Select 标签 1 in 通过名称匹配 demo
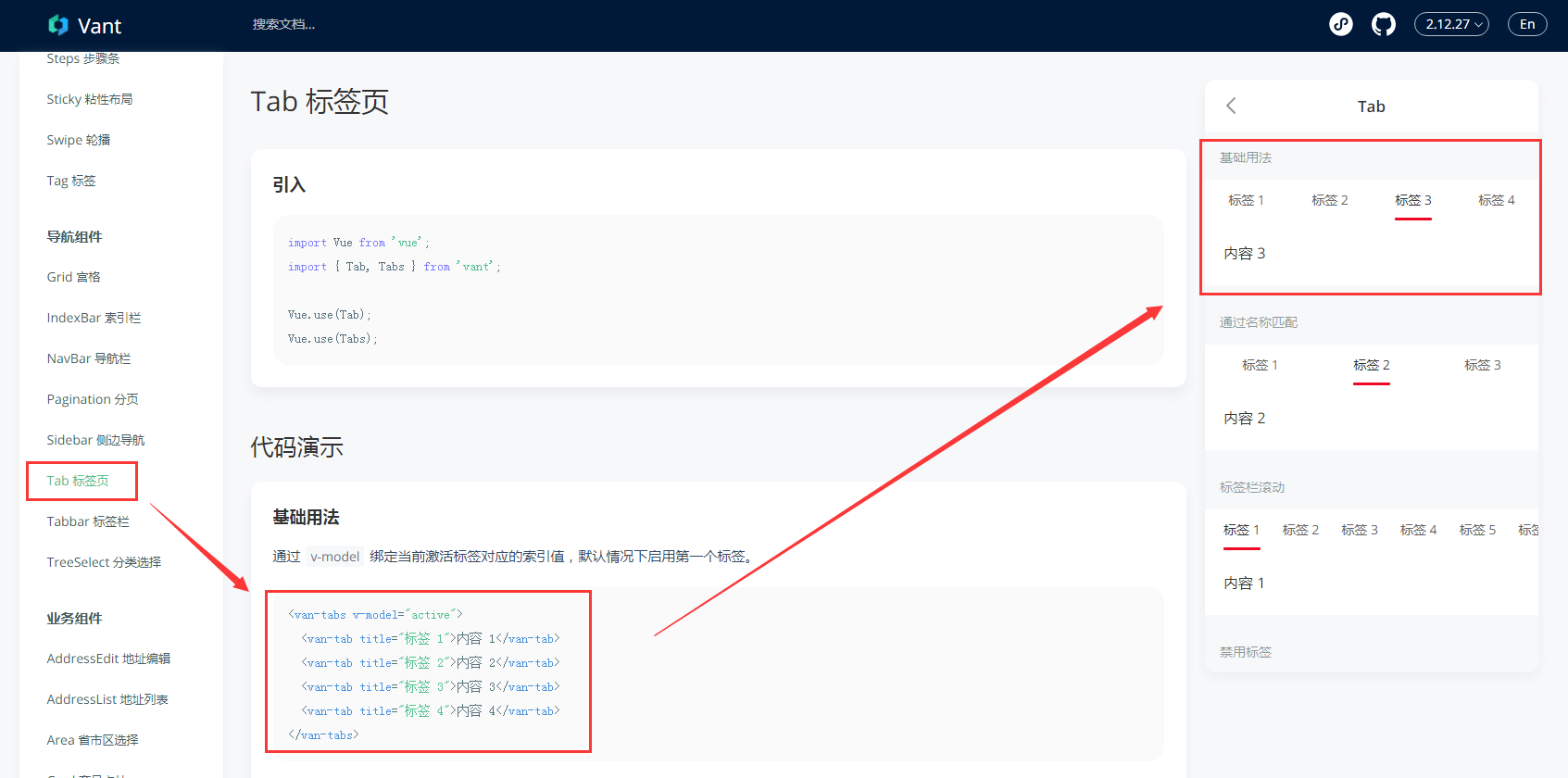1568x778 pixels. (x=1261, y=365)
